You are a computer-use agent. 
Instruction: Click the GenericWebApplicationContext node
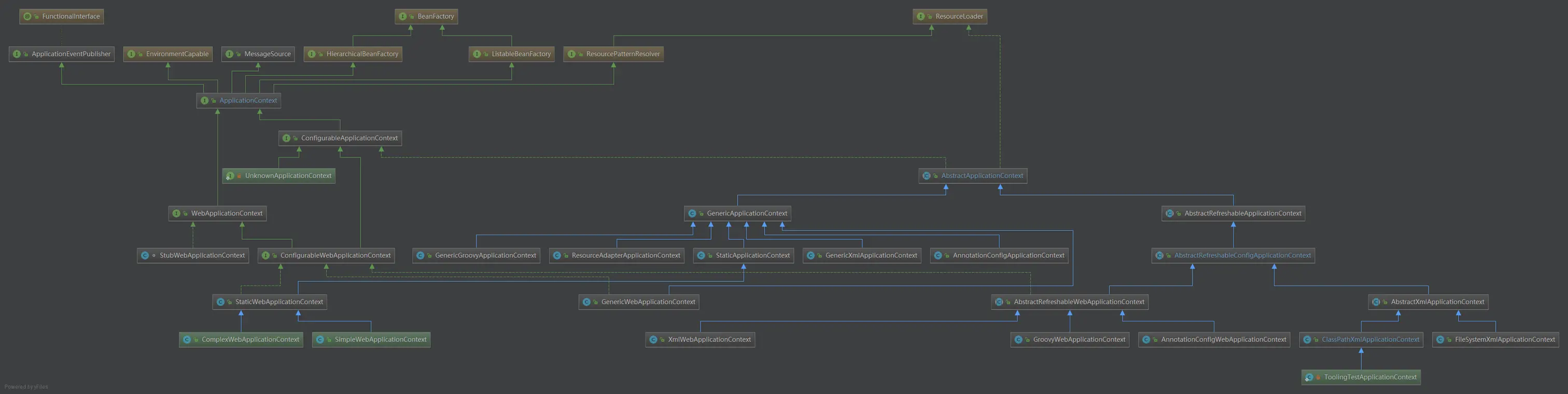click(638, 302)
